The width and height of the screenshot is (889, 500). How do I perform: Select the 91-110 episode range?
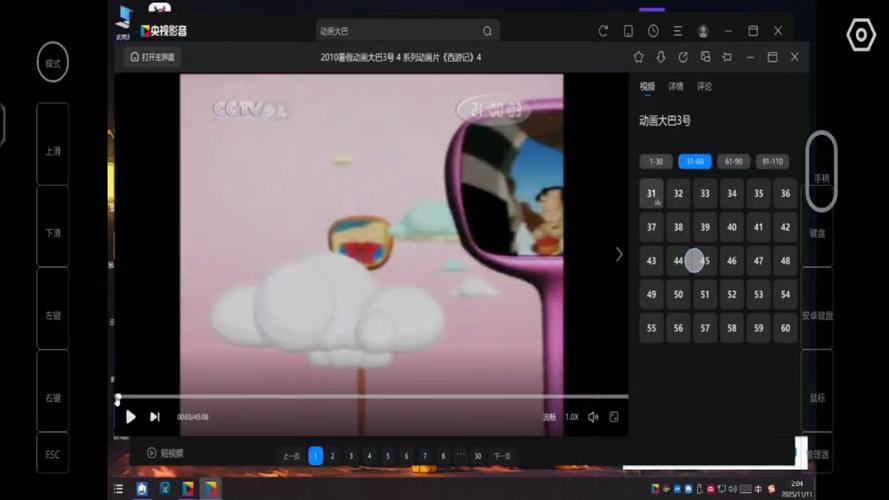point(772,162)
